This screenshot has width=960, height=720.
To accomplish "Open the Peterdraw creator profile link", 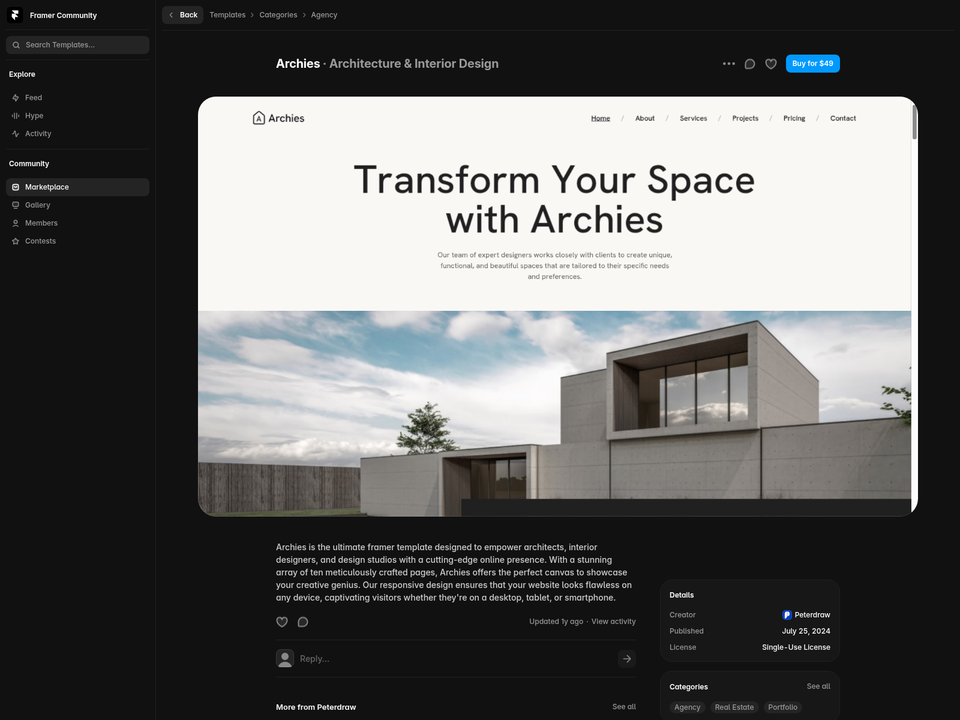I will point(806,615).
